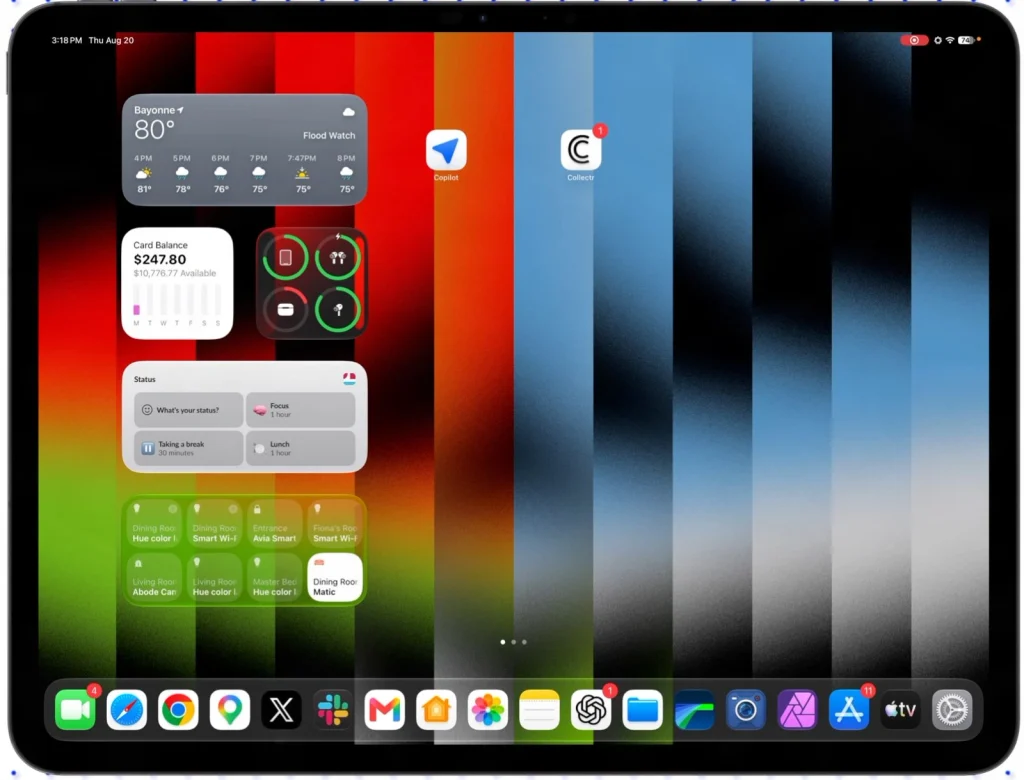Open Google Maps from the dock

click(x=230, y=709)
